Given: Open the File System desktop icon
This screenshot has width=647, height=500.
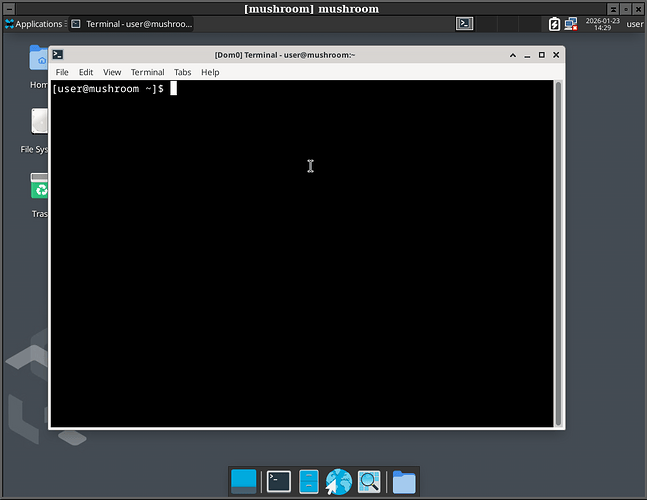Looking at the screenshot, I should [40, 124].
